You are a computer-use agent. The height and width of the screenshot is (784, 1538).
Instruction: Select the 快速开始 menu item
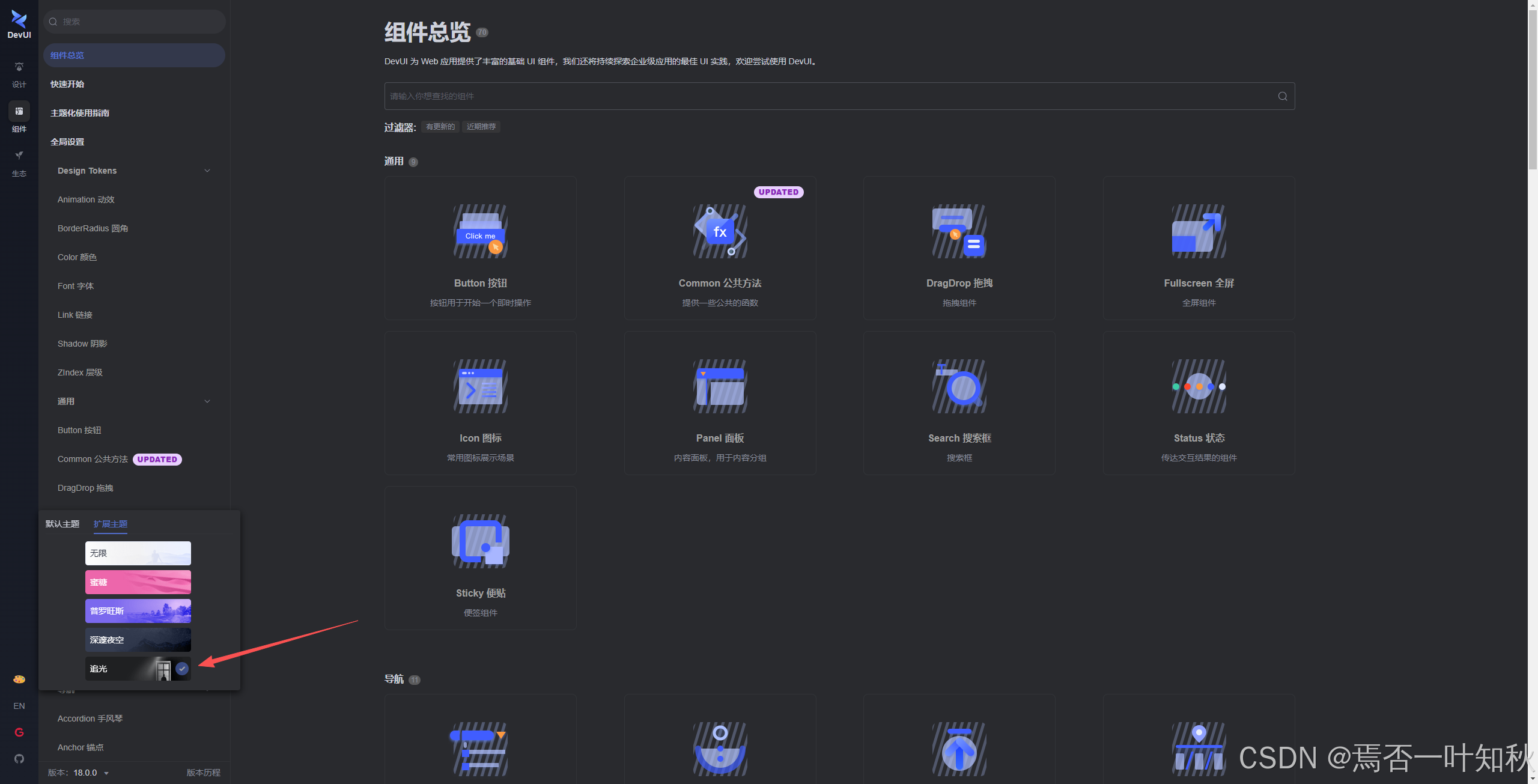coord(67,84)
